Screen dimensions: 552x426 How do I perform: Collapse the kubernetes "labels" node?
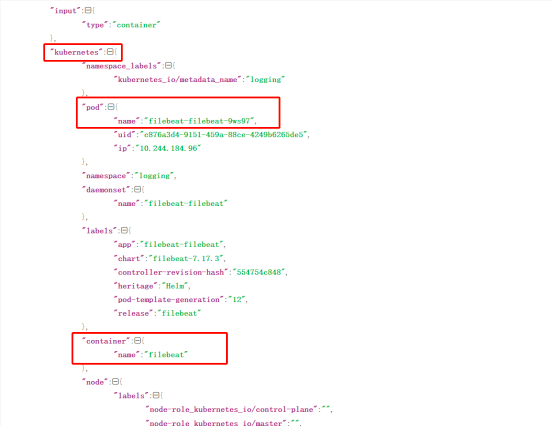click(x=124, y=231)
